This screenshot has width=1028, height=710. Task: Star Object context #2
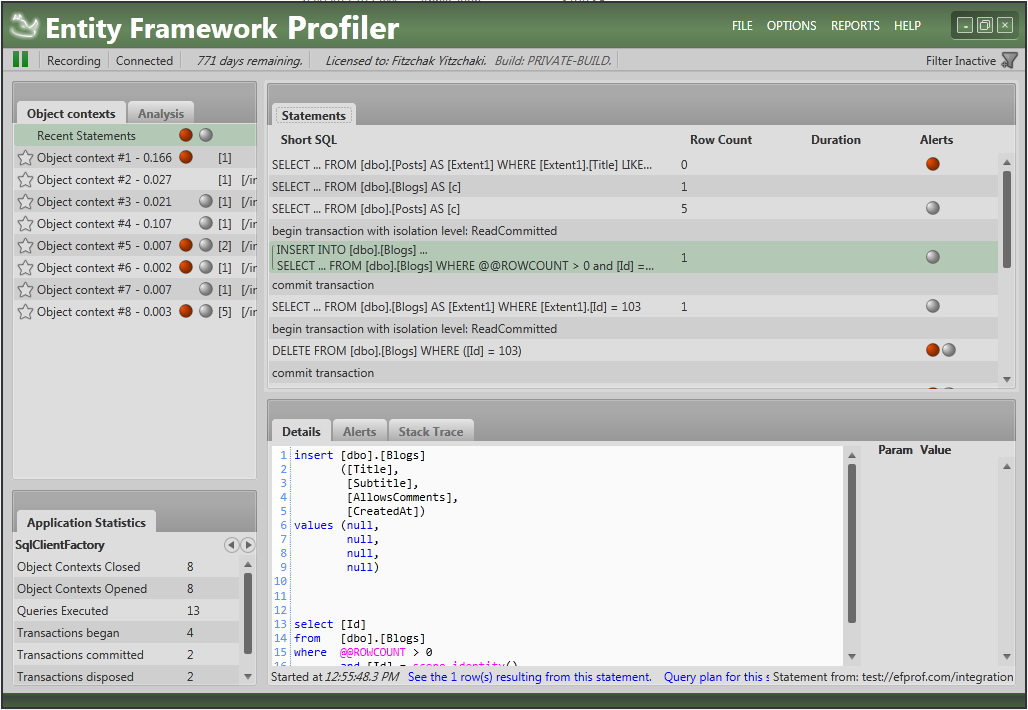(25, 180)
